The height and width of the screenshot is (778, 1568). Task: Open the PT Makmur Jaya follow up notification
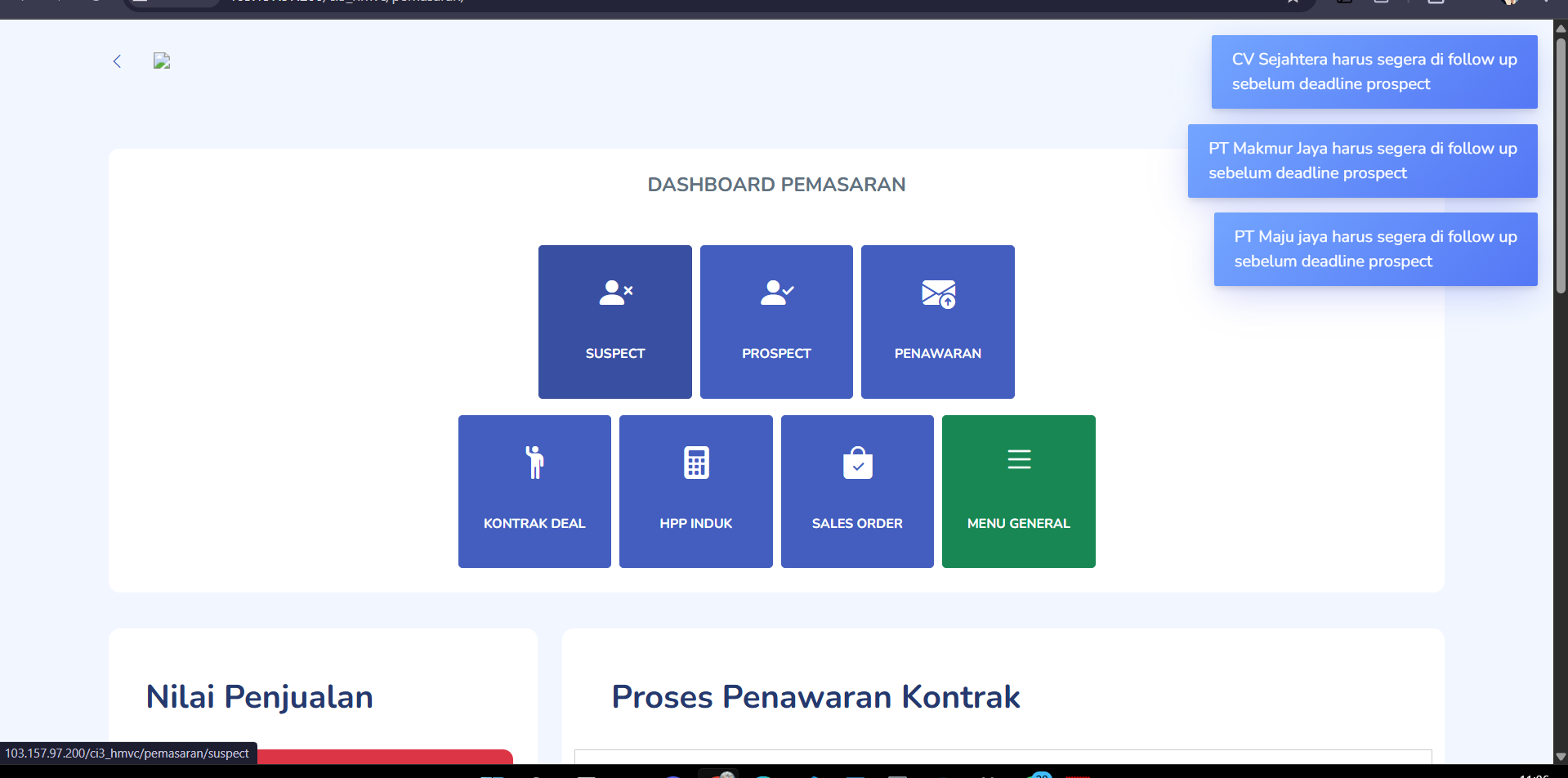coord(1362,161)
